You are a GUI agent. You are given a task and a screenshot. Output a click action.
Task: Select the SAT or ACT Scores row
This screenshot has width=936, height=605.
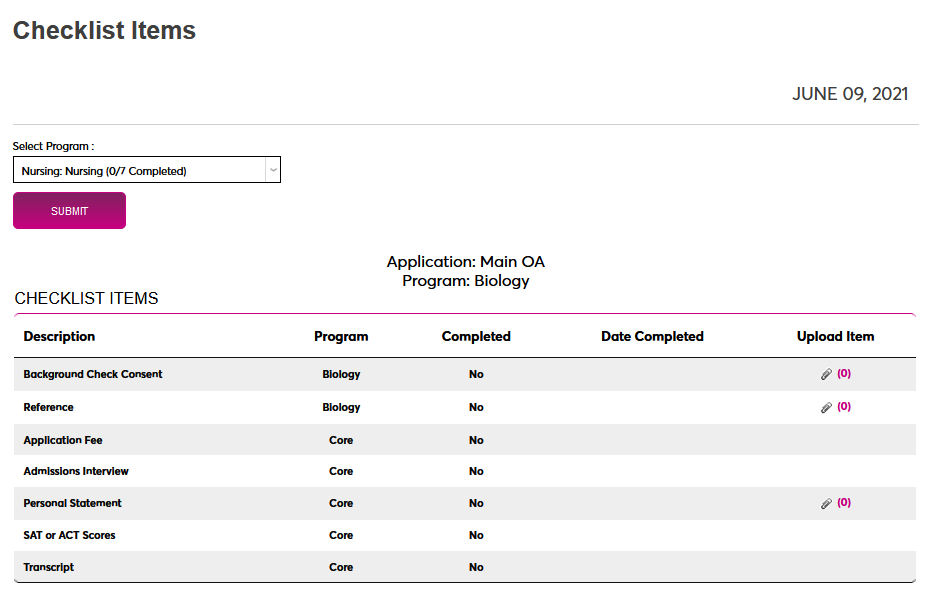tap(69, 535)
